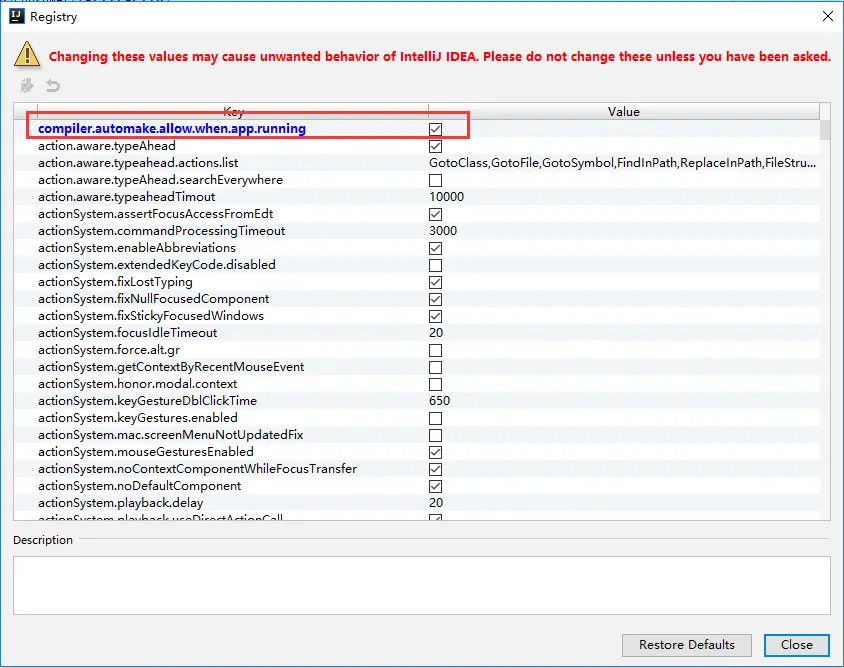Click the focusIdleTimeout value 20
844x668 pixels.
point(436,333)
